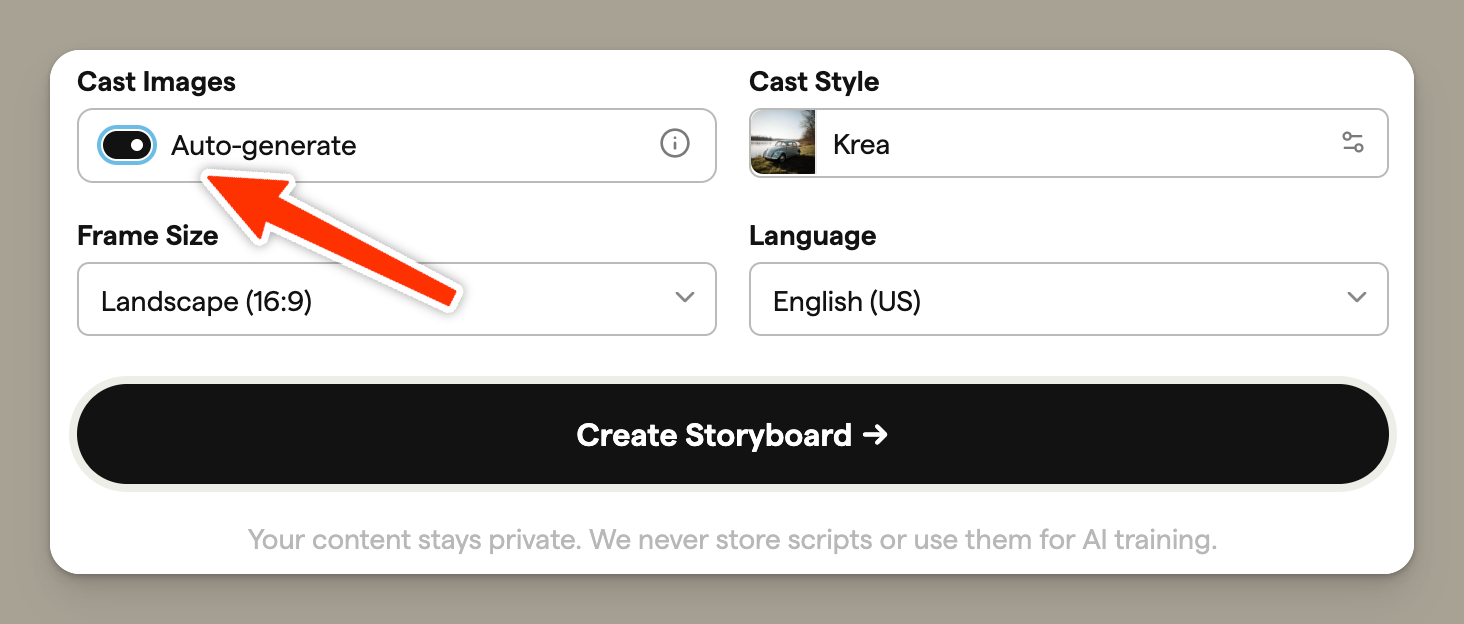Click the privacy notice text

[x=732, y=541]
